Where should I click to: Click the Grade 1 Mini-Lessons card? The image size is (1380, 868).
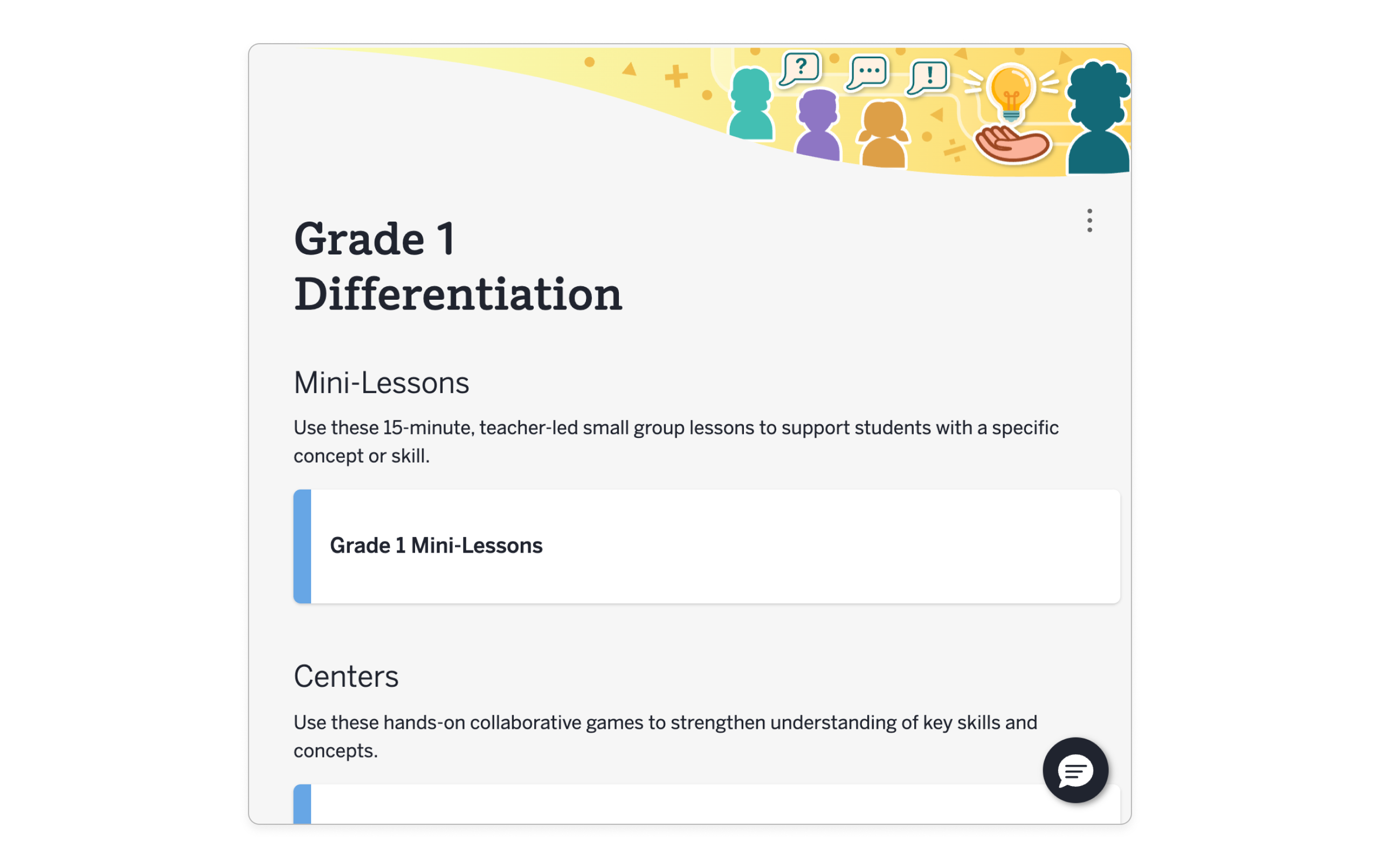[705, 545]
